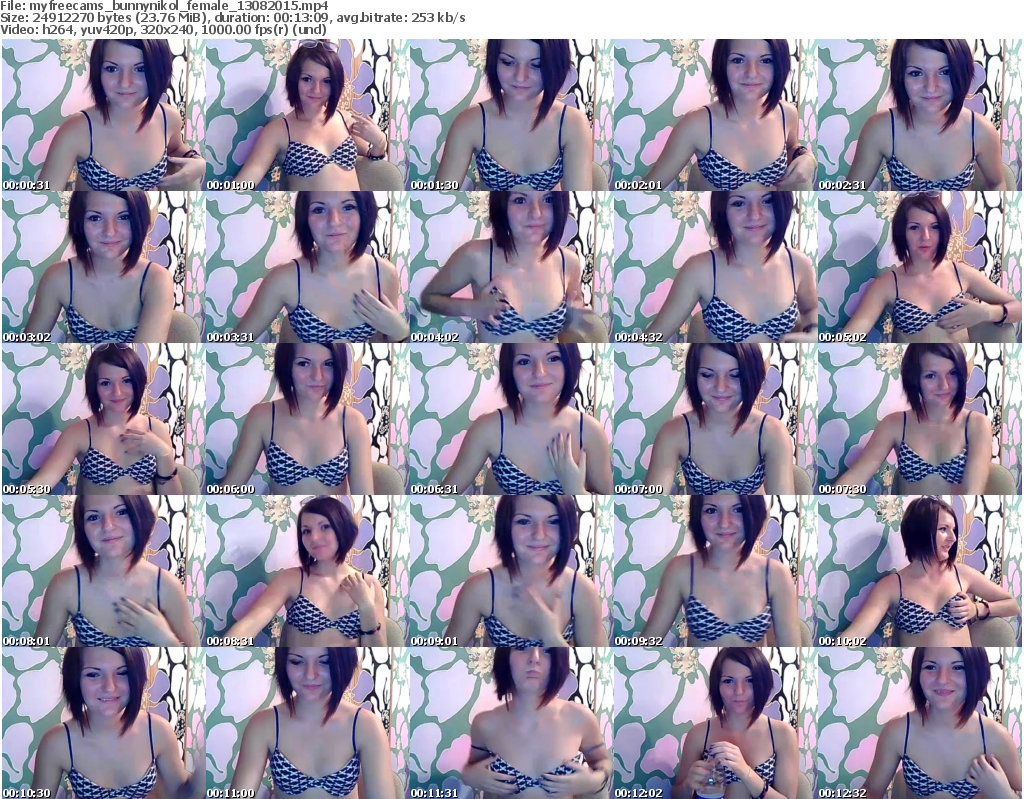Select thumbnail frame at 00:00:31
The image size is (1024, 799).
click(103, 115)
